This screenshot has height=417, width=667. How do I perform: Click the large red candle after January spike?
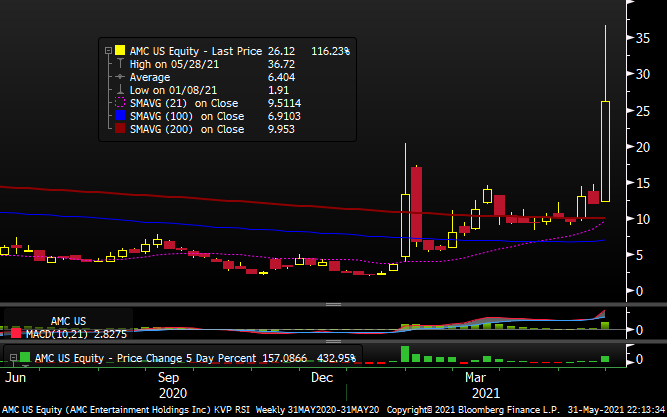tap(416, 204)
